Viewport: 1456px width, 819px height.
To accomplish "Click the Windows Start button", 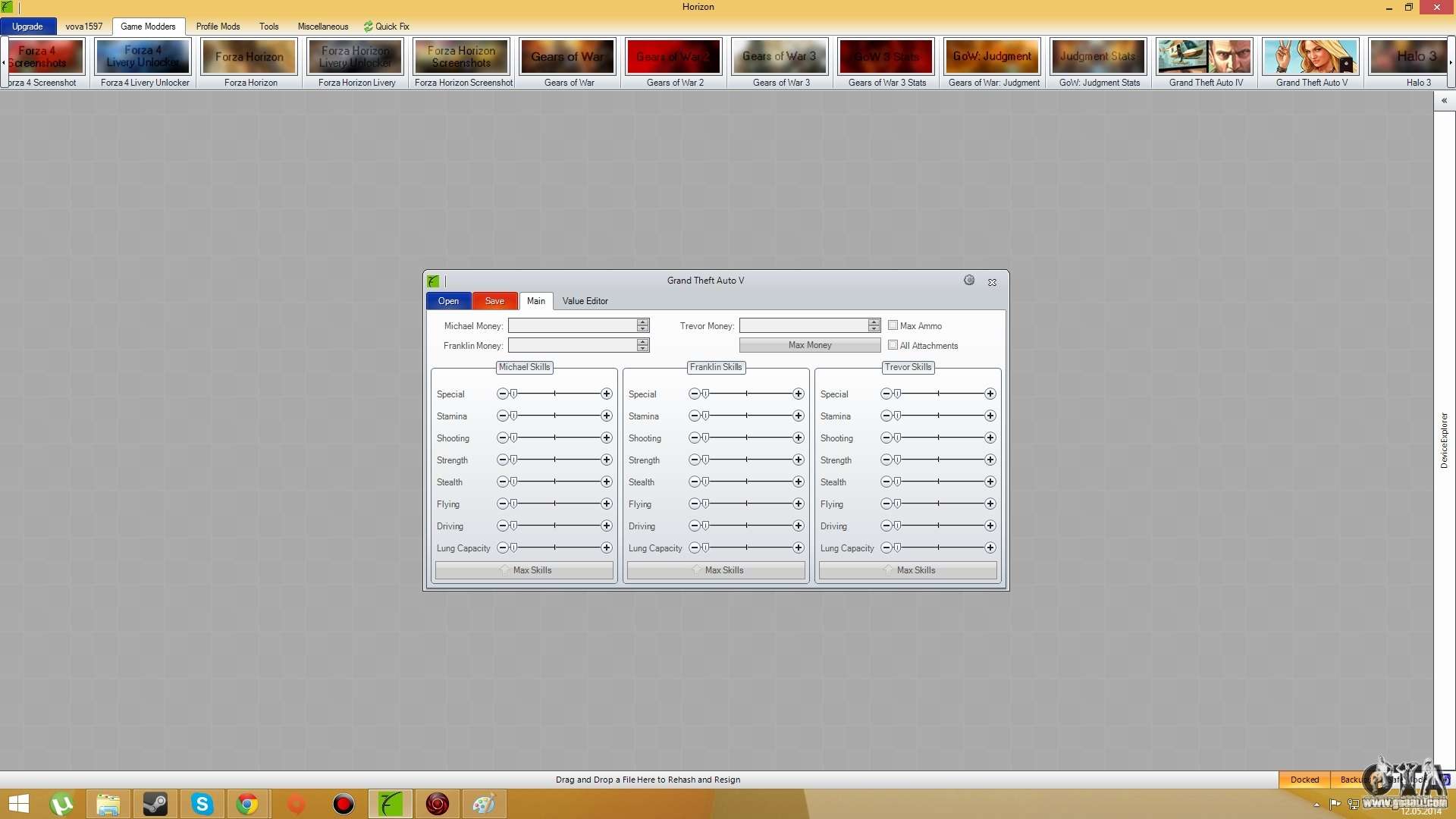I will pyautogui.click(x=18, y=804).
